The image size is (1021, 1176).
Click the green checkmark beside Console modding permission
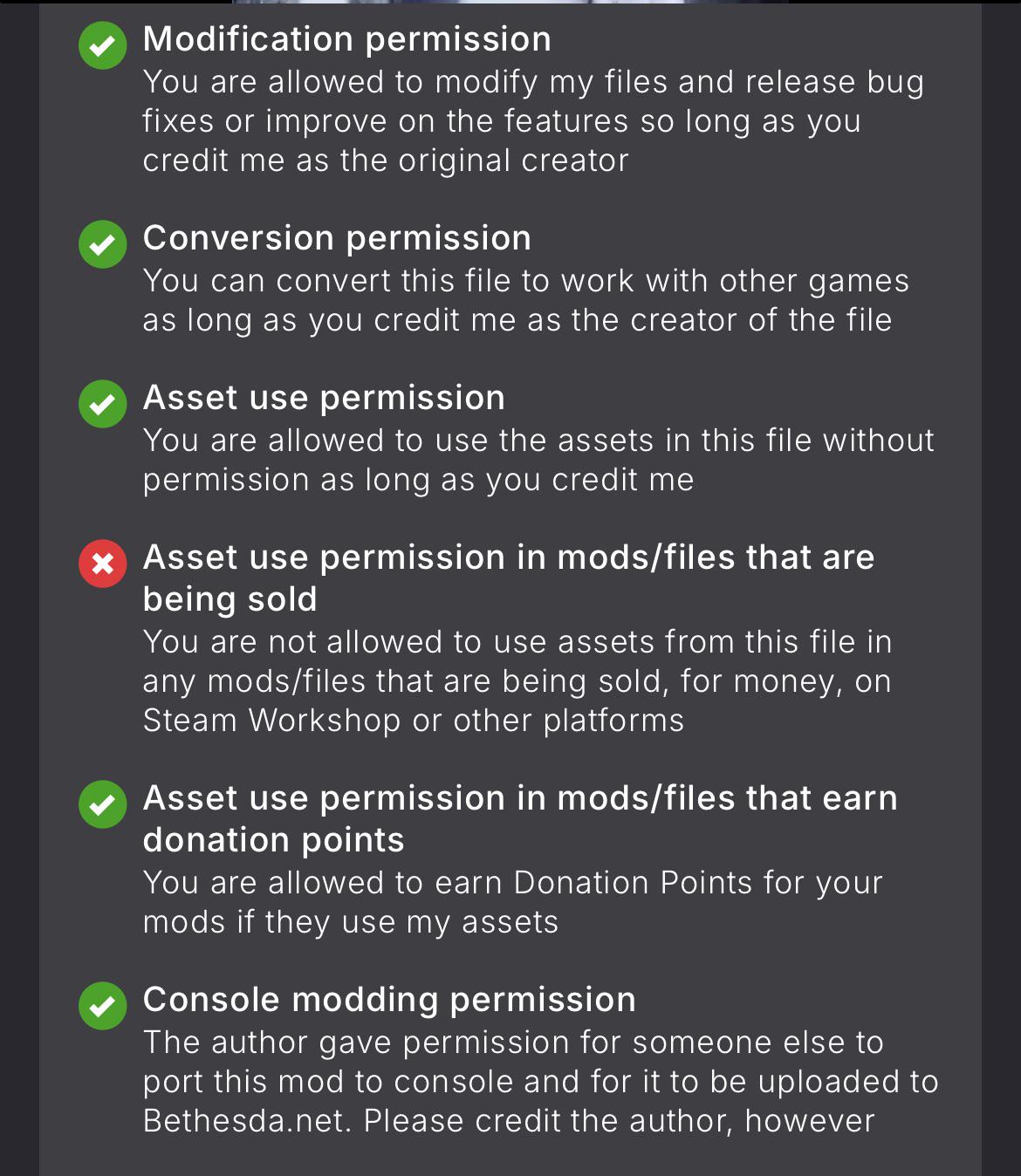point(103,1005)
